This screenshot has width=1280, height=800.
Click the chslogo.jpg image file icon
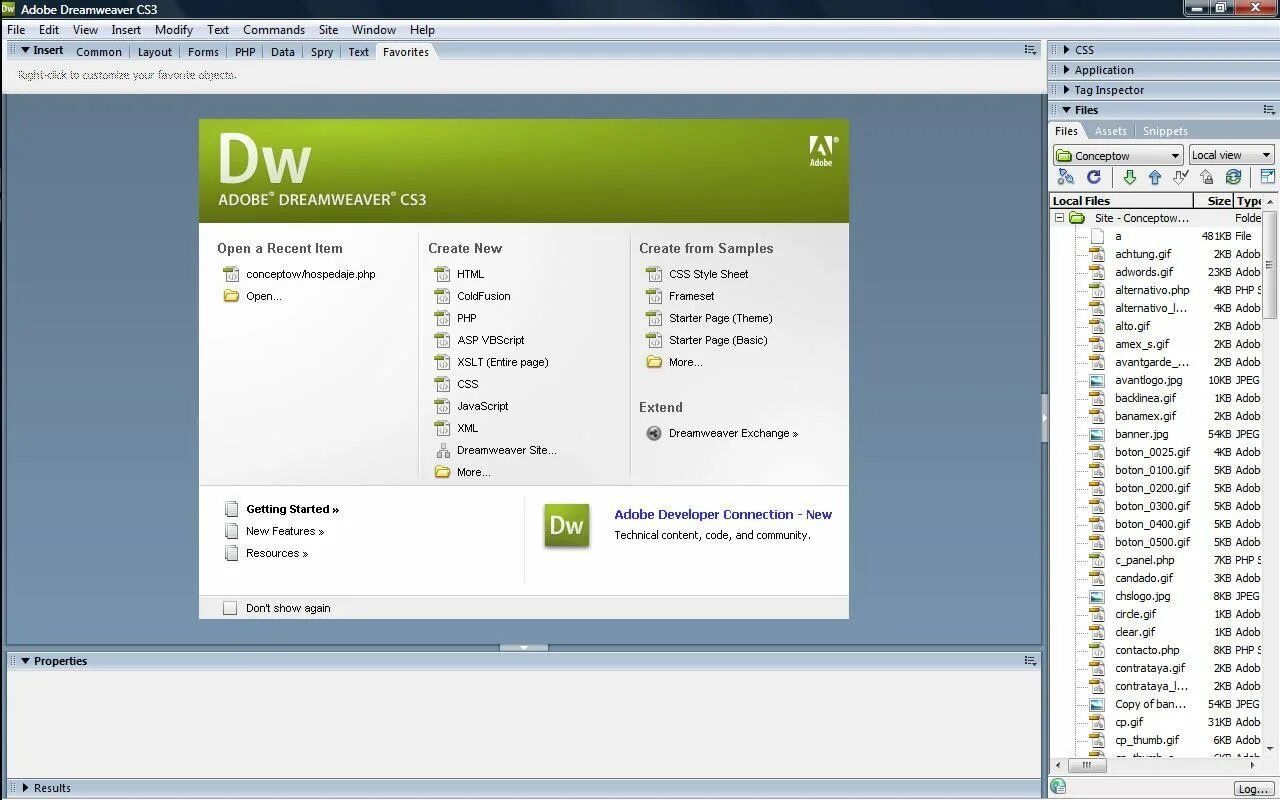click(1097, 596)
